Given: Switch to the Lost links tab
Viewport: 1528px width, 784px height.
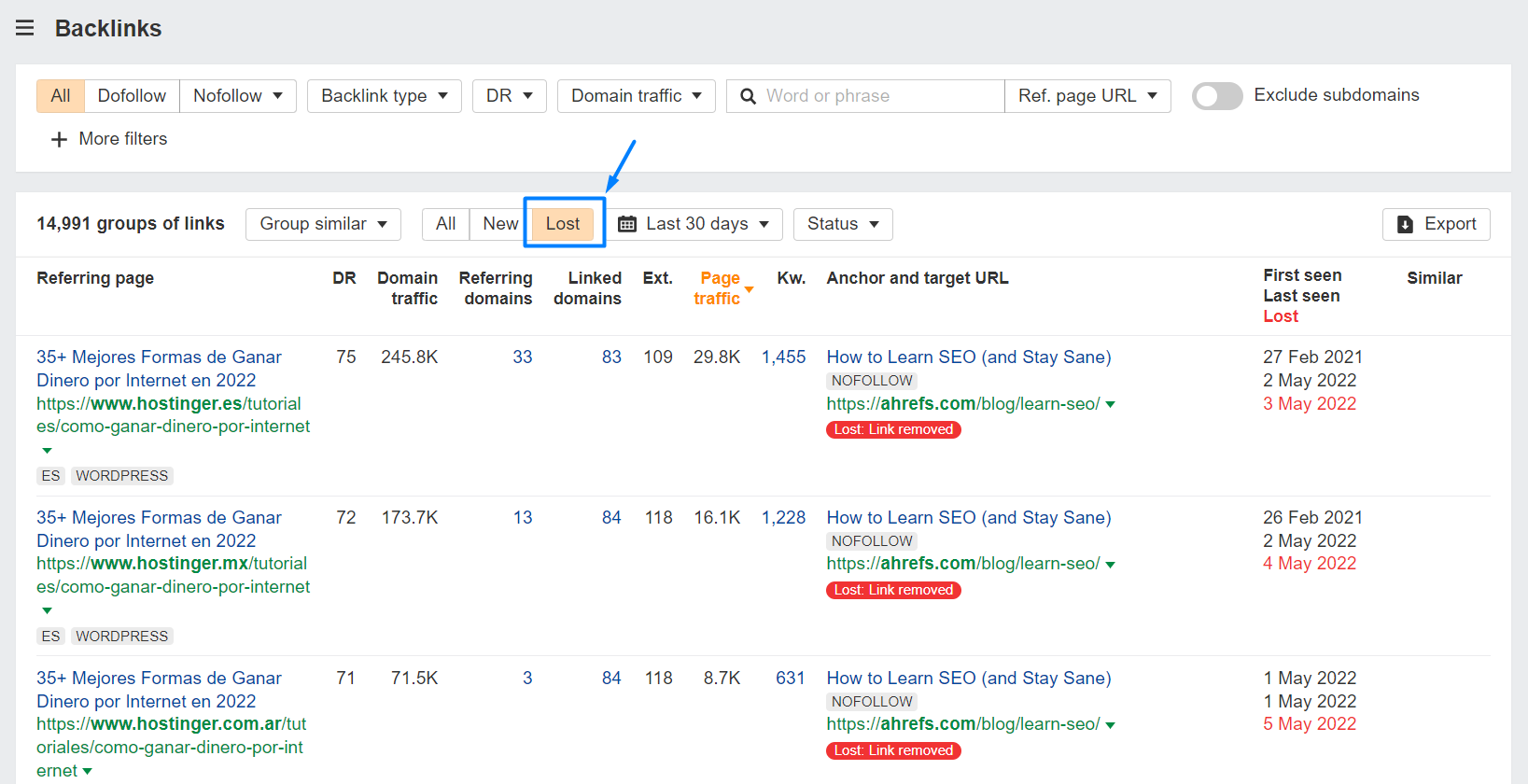Looking at the screenshot, I should click(x=563, y=224).
